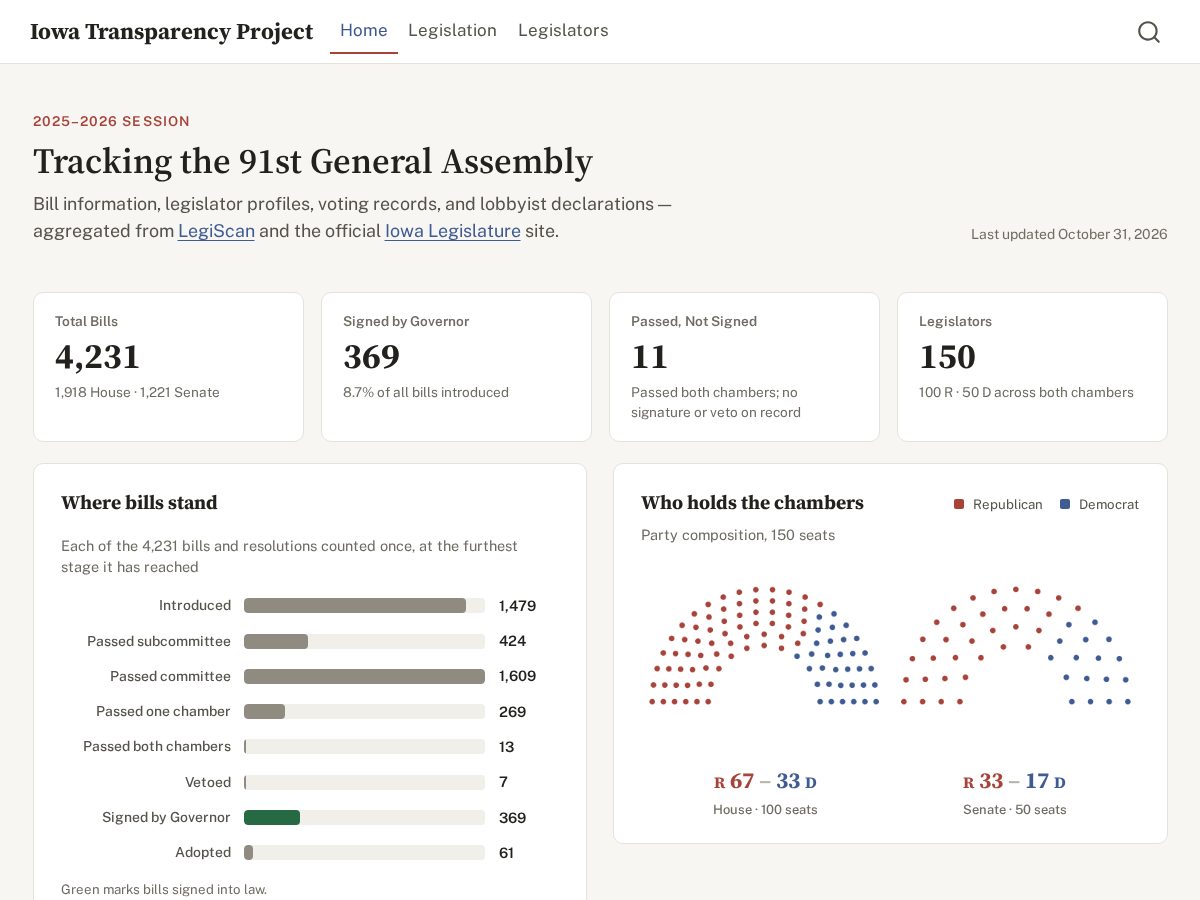Click the Introduced progress bar
Viewport: 1200px width, 900px height.
pyautogui.click(x=364, y=606)
